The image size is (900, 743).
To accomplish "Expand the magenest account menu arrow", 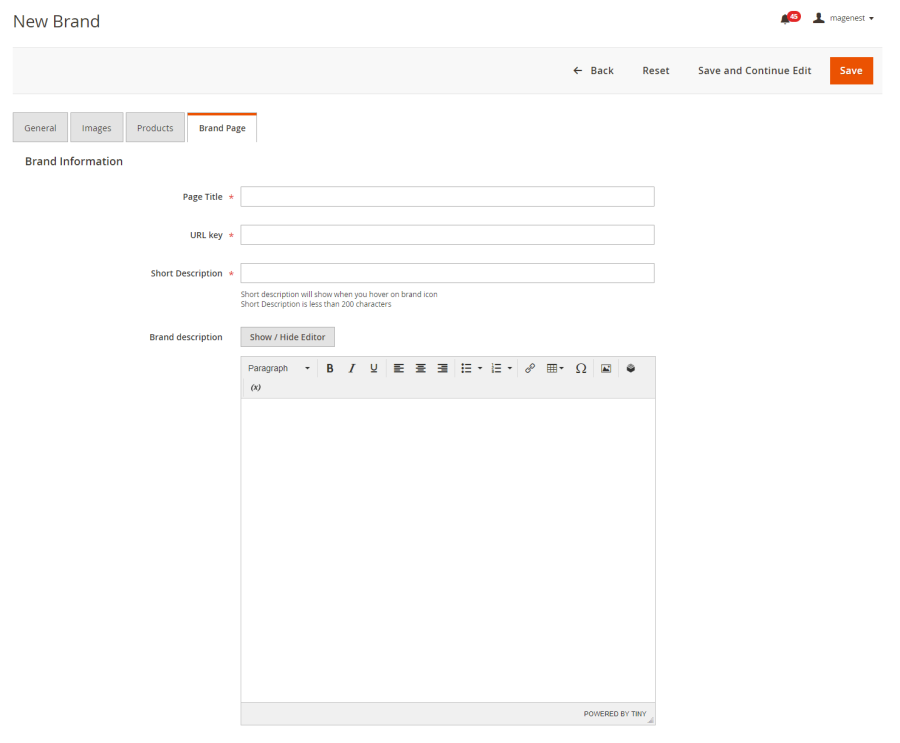I will click(871, 18).
